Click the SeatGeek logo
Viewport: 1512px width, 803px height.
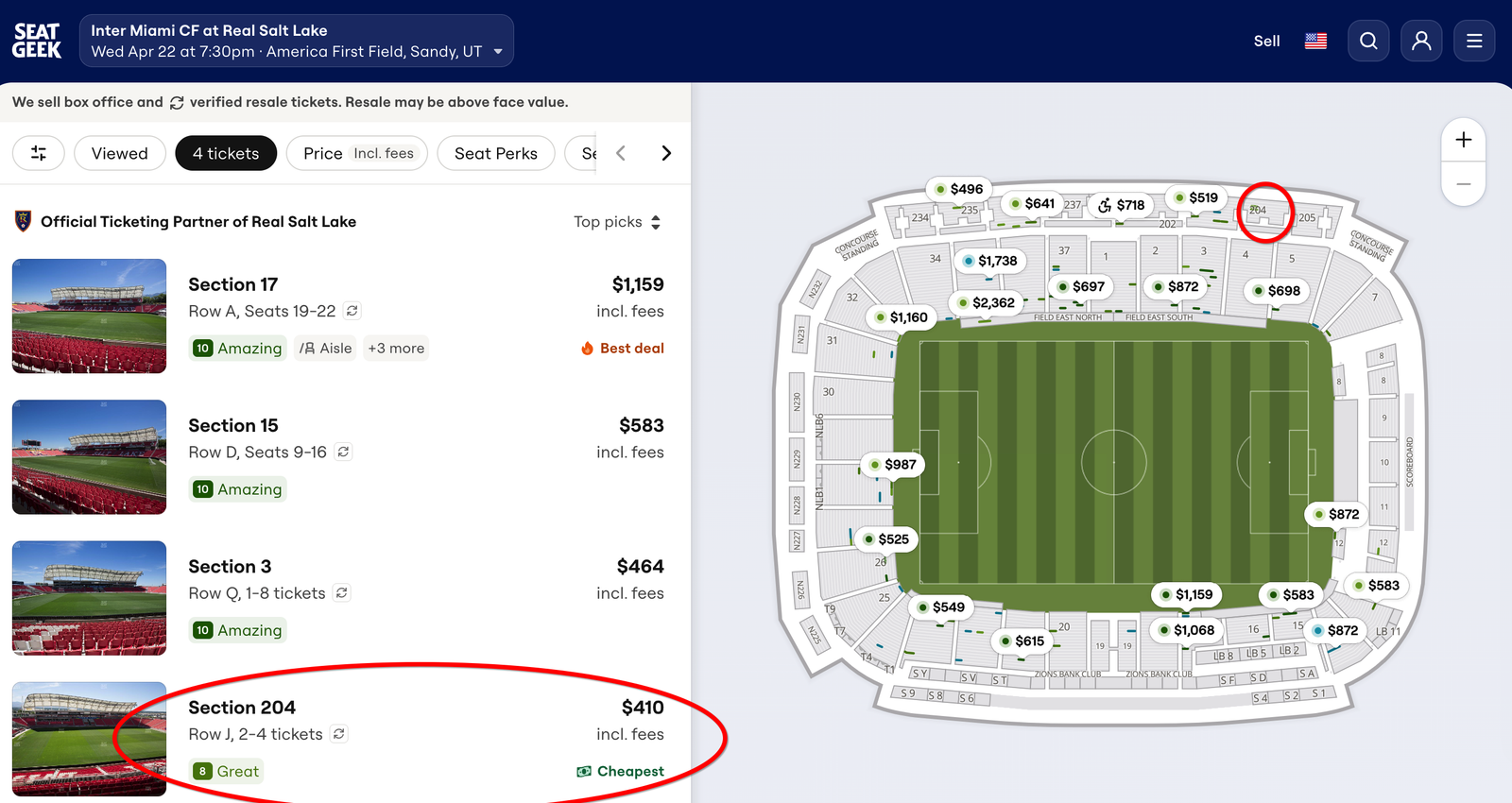(x=37, y=41)
